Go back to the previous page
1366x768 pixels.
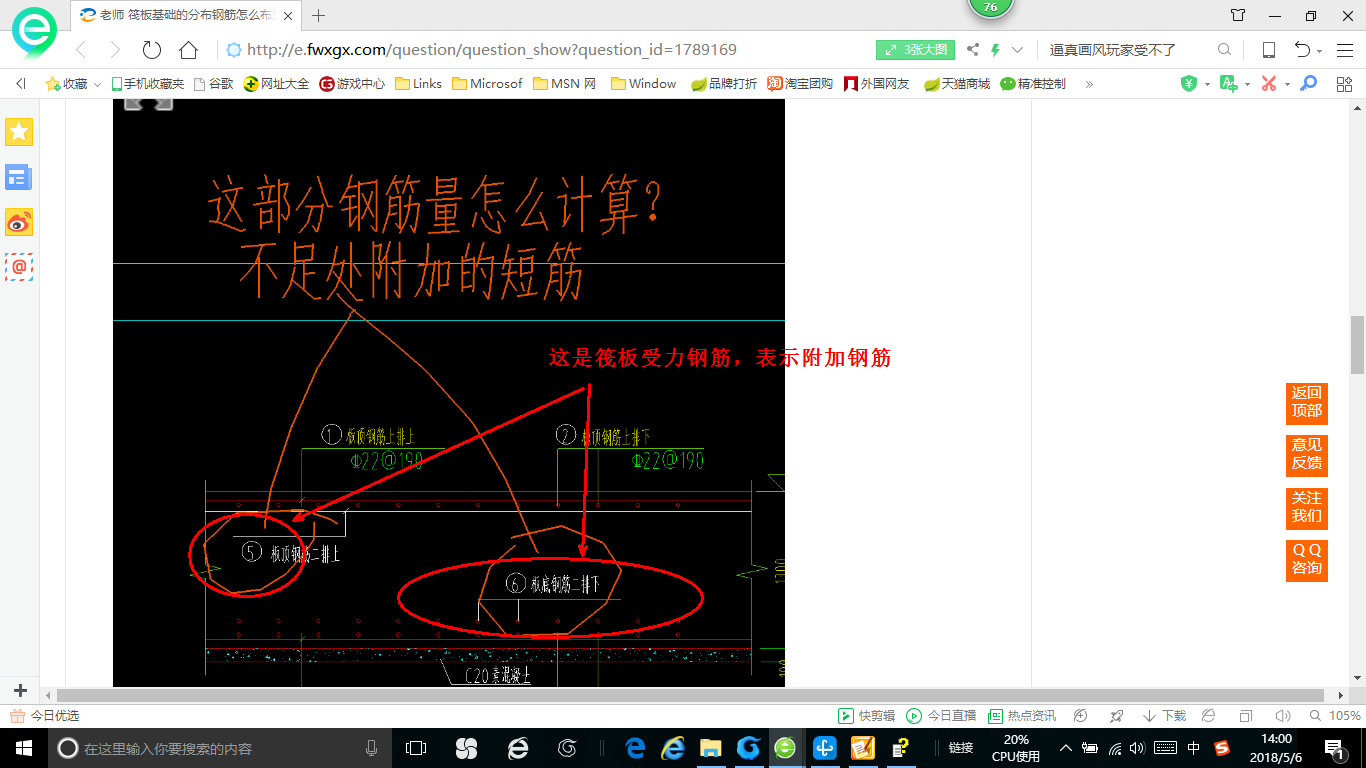tap(81, 50)
